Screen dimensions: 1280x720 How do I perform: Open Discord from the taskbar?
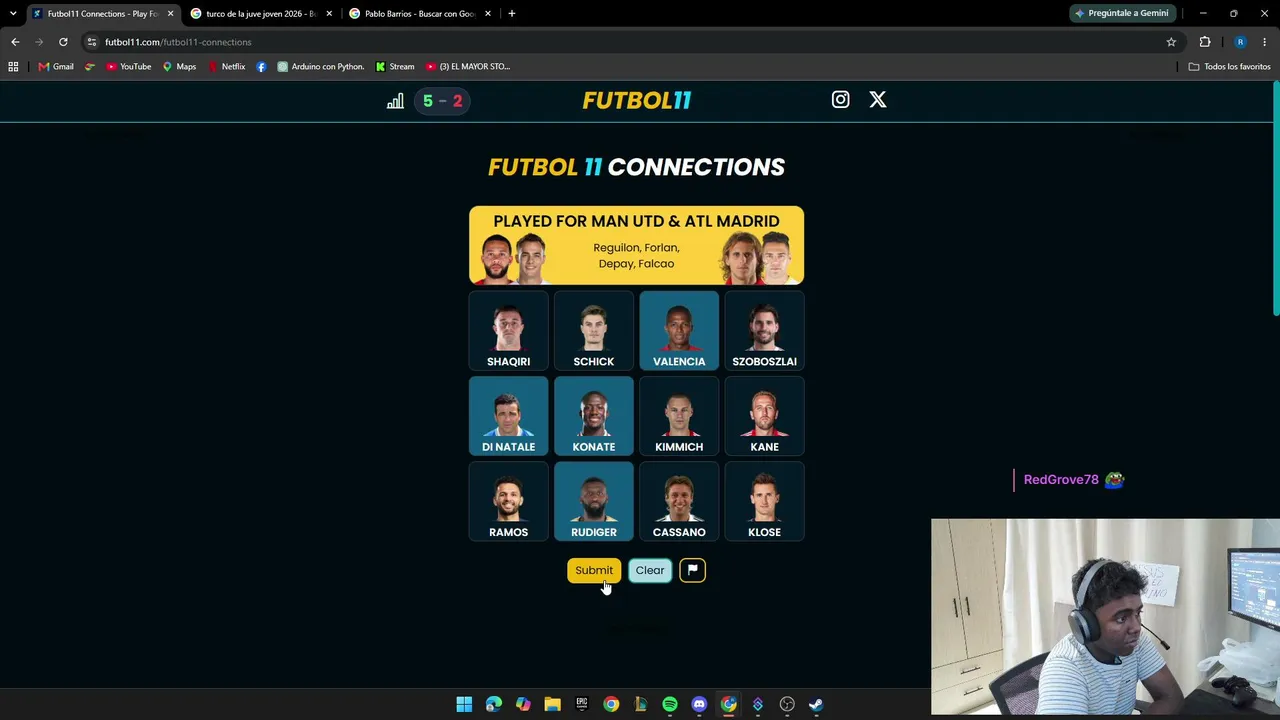699,705
